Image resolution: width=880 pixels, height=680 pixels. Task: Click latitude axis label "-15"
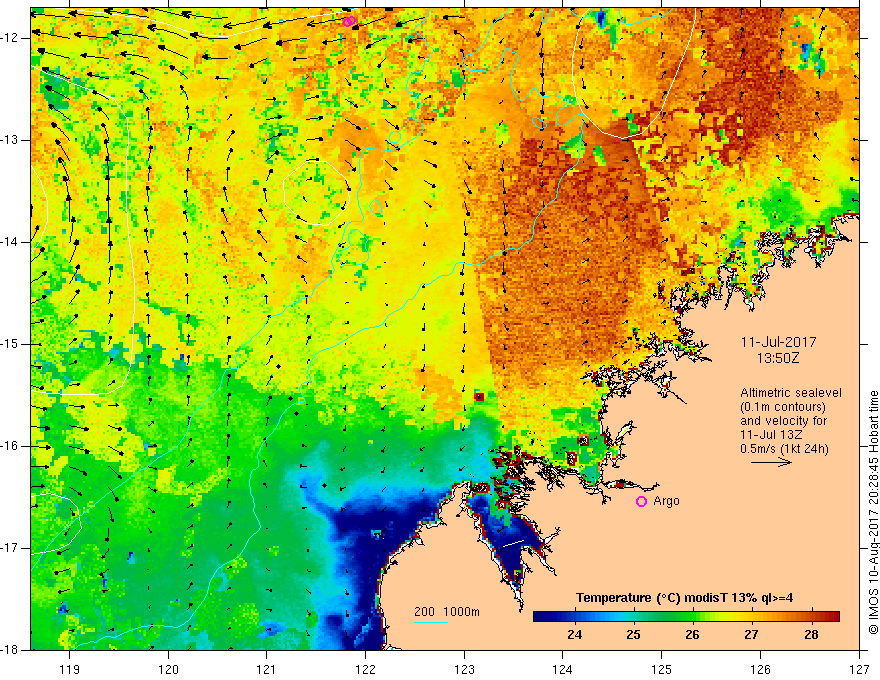[x=11, y=344]
